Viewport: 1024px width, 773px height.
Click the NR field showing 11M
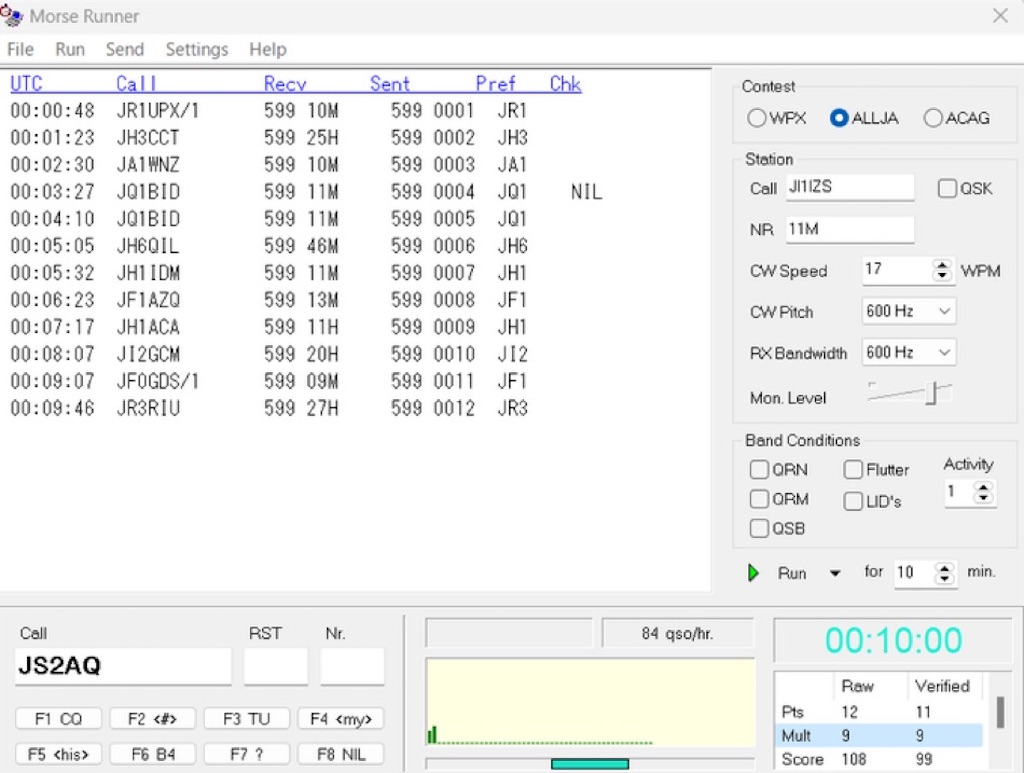point(850,229)
